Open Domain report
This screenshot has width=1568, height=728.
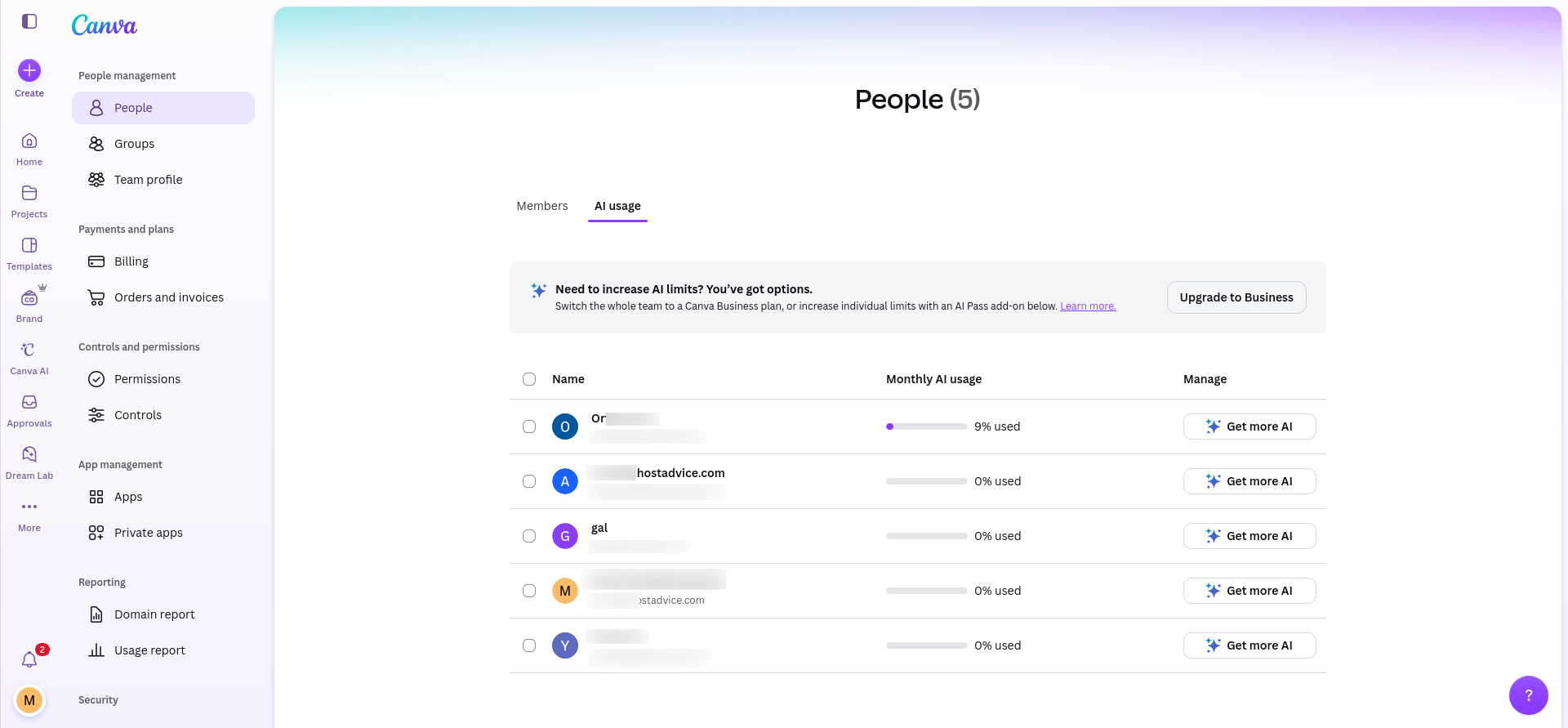163,614
